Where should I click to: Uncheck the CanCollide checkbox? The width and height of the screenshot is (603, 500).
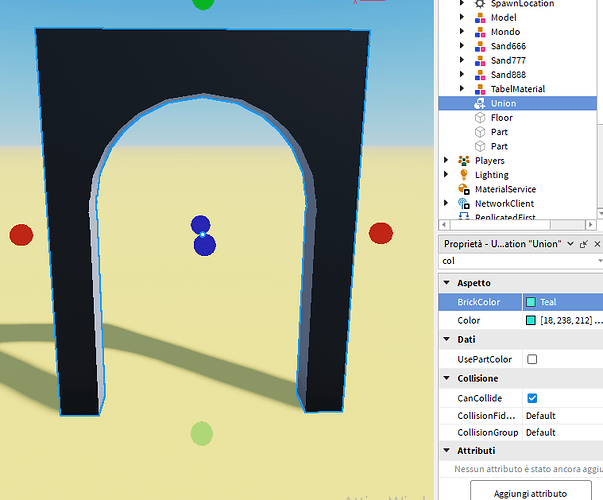532,398
